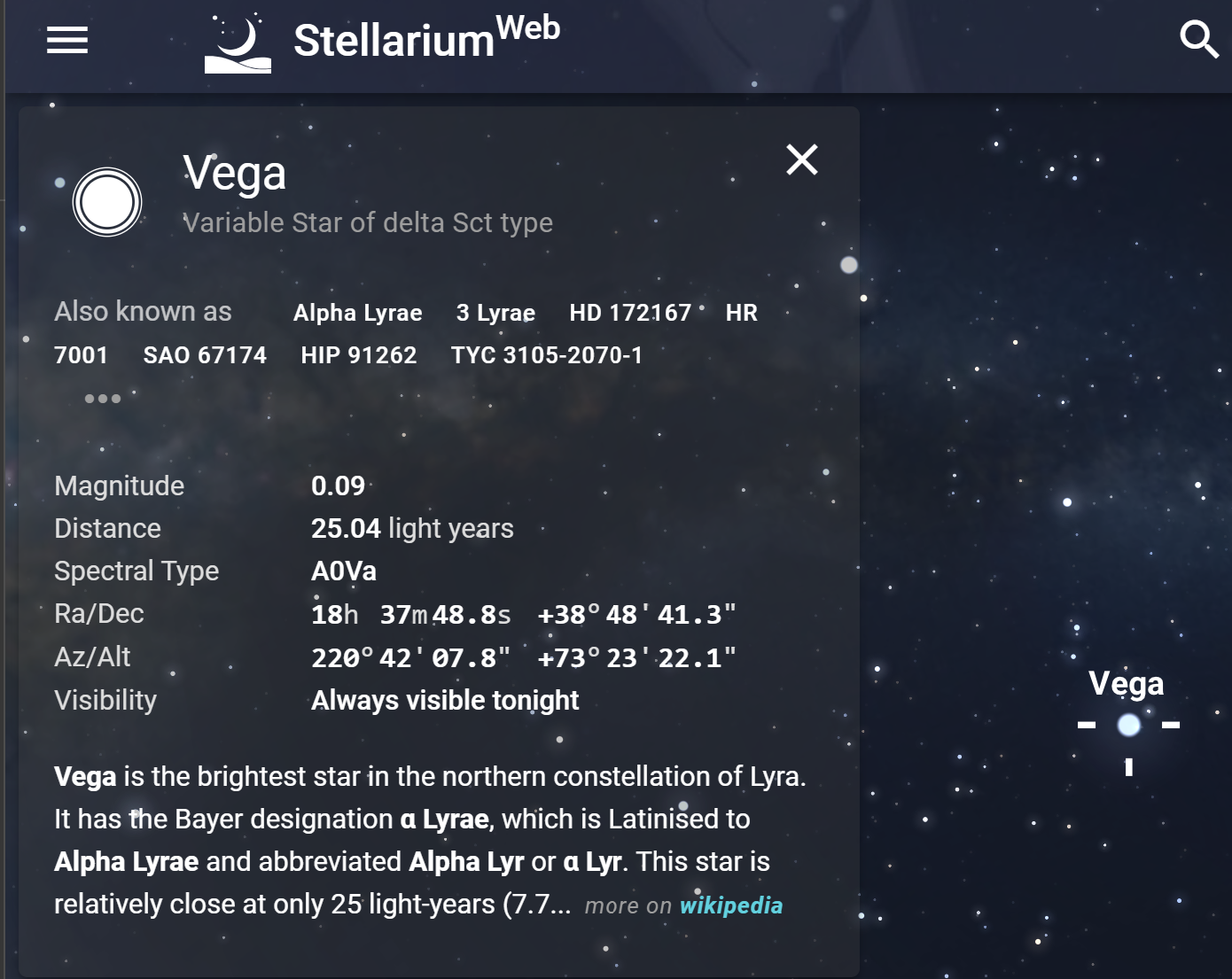1232x979 pixels.
Task: Expand more names with three dots
Action: click(x=103, y=399)
